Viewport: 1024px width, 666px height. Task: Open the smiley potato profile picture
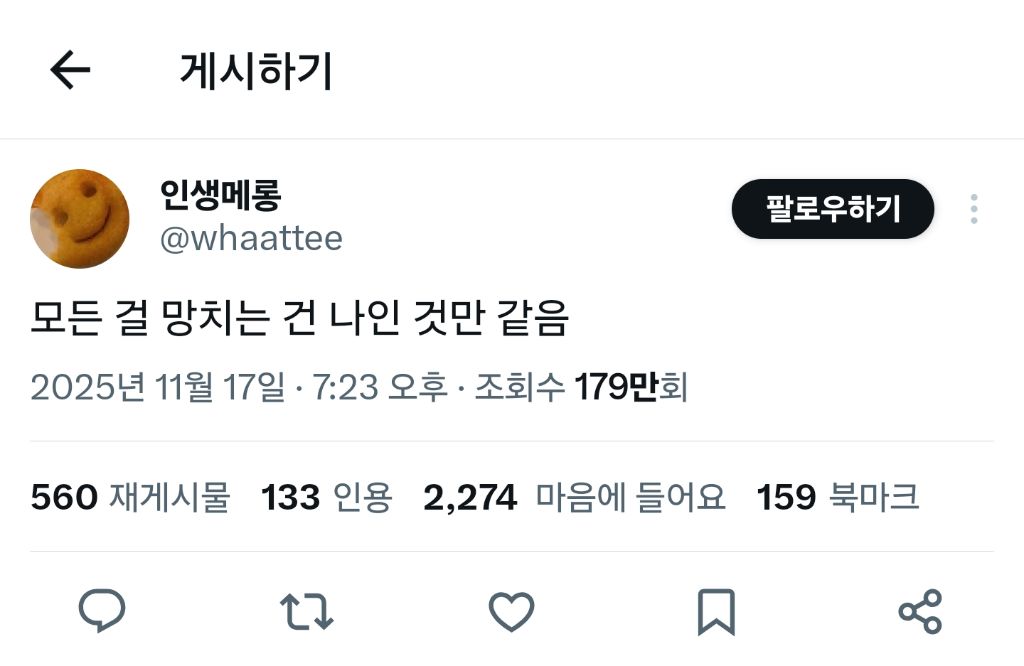coord(80,218)
